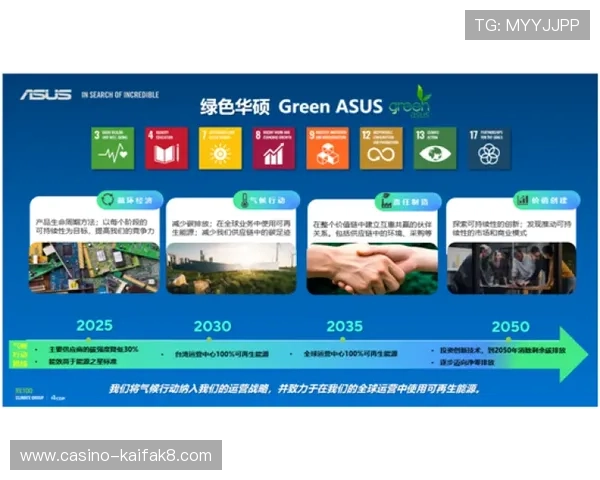The width and height of the screenshot is (600, 480).
Task: Click the 能效高于能源之星标准 bullet
Action: coord(82,361)
